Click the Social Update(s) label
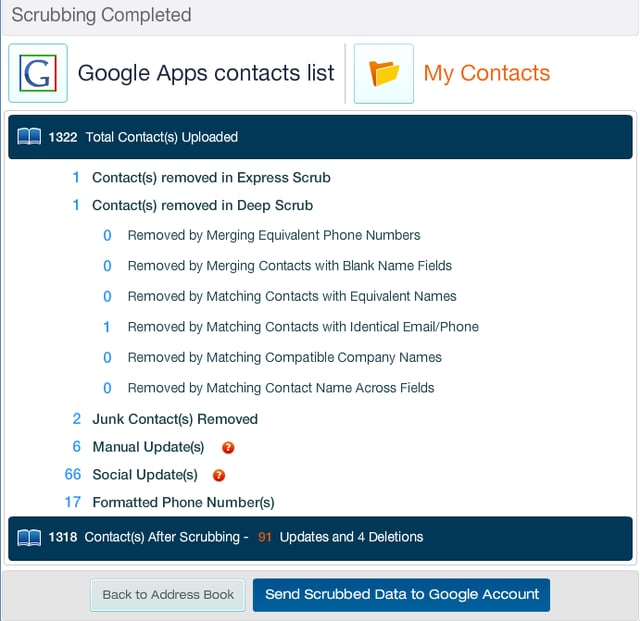The height and width of the screenshot is (621, 640). pyautogui.click(x=145, y=475)
